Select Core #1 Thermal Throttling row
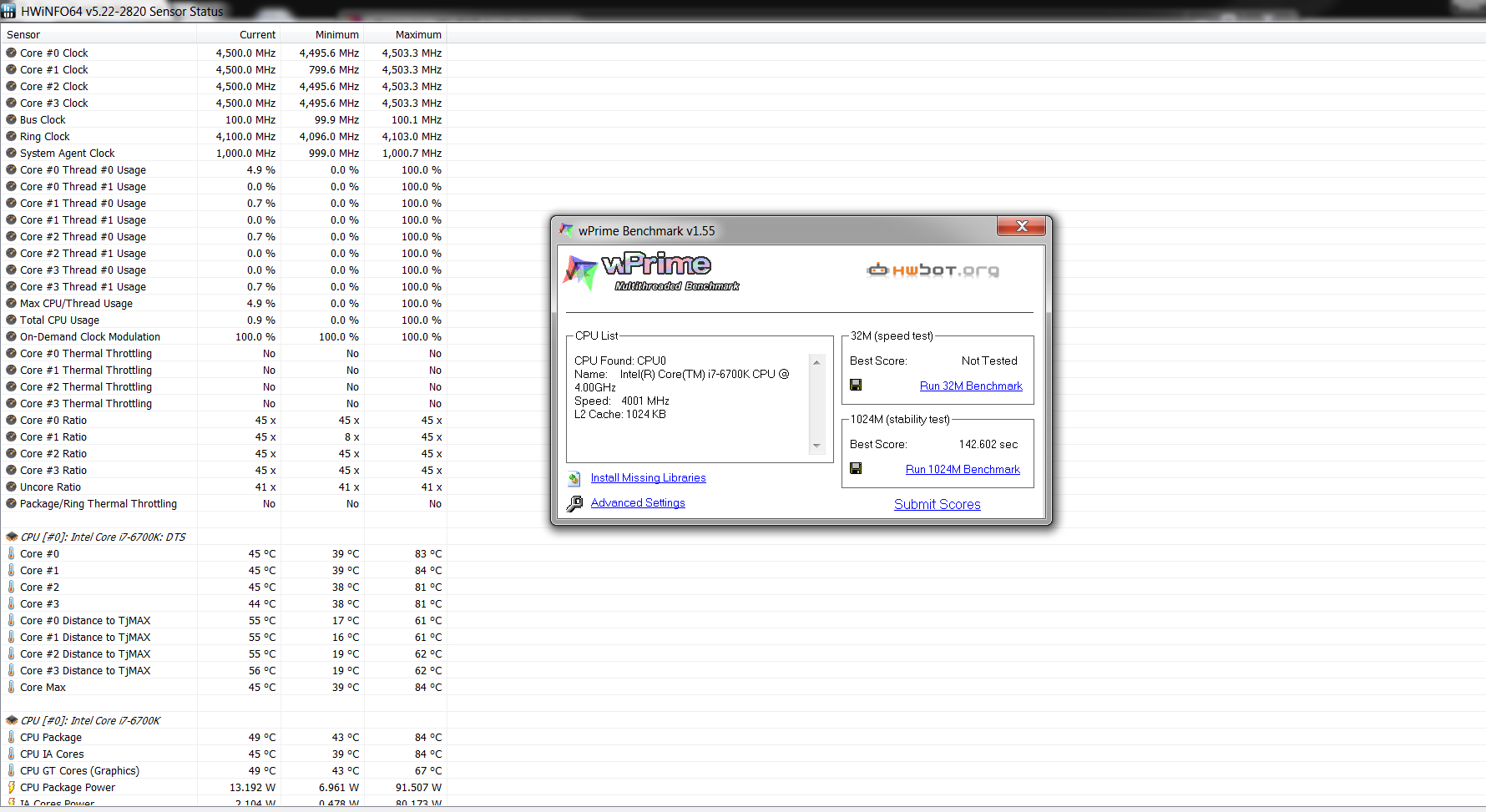This screenshot has width=1486, height=812. 224,370
